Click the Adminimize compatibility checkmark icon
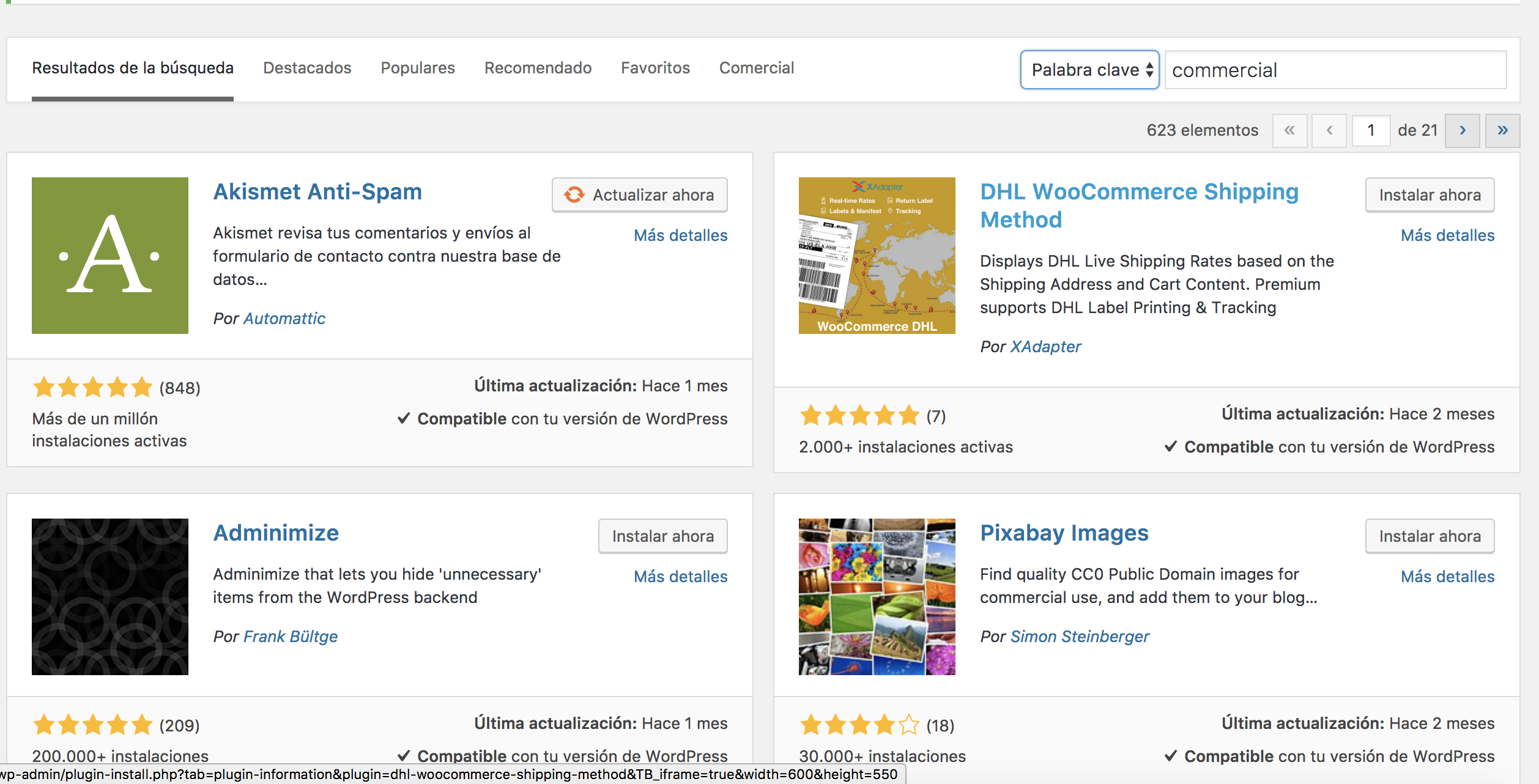Image resolution: width=1539 pixels, height=784 pixels. (x=404, y=756)
